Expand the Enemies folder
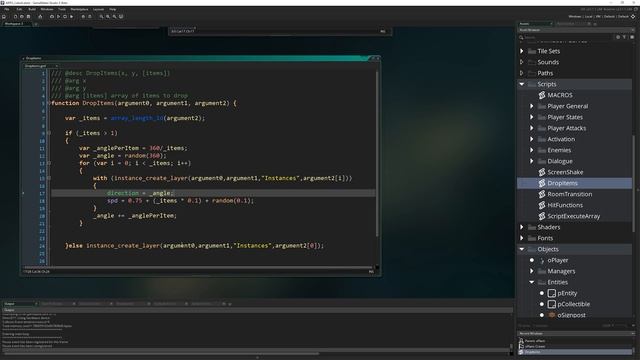 pos(531,150)
